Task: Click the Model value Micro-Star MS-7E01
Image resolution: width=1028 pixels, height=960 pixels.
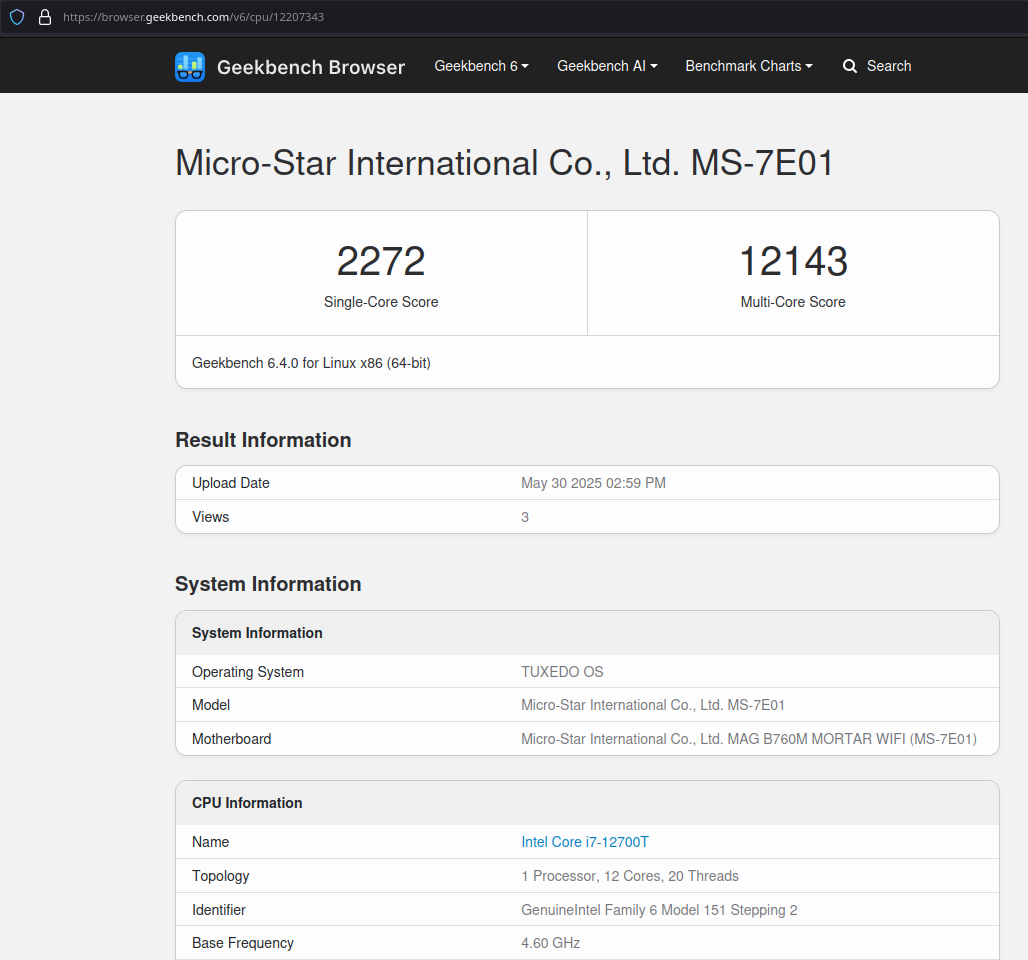Action: [x=653, y=706]
